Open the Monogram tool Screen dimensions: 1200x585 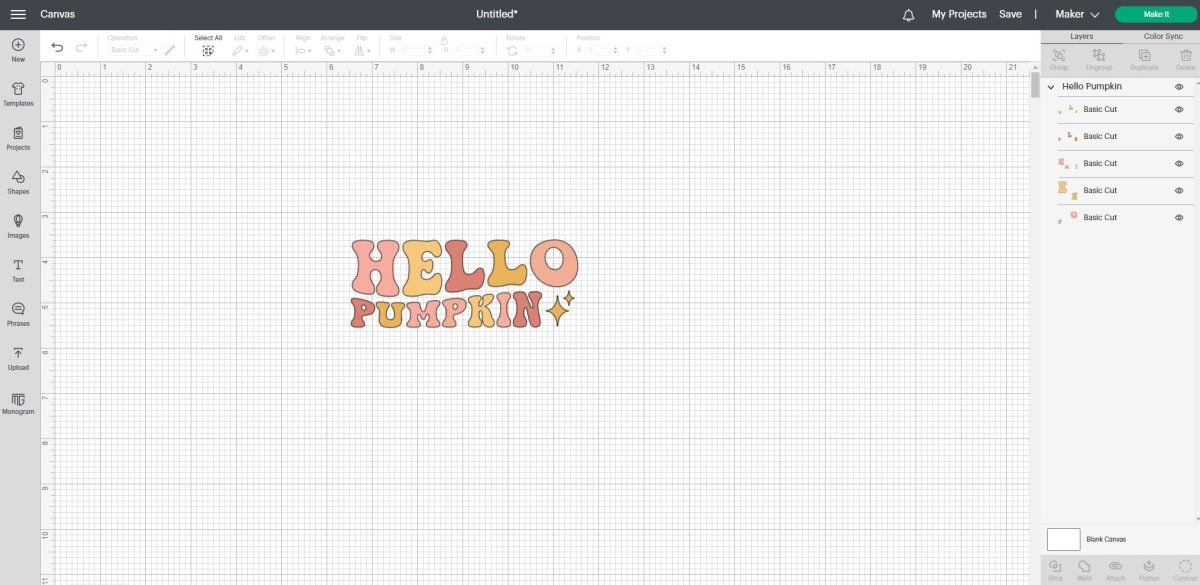pyautogui.click(x=18, y=402)
